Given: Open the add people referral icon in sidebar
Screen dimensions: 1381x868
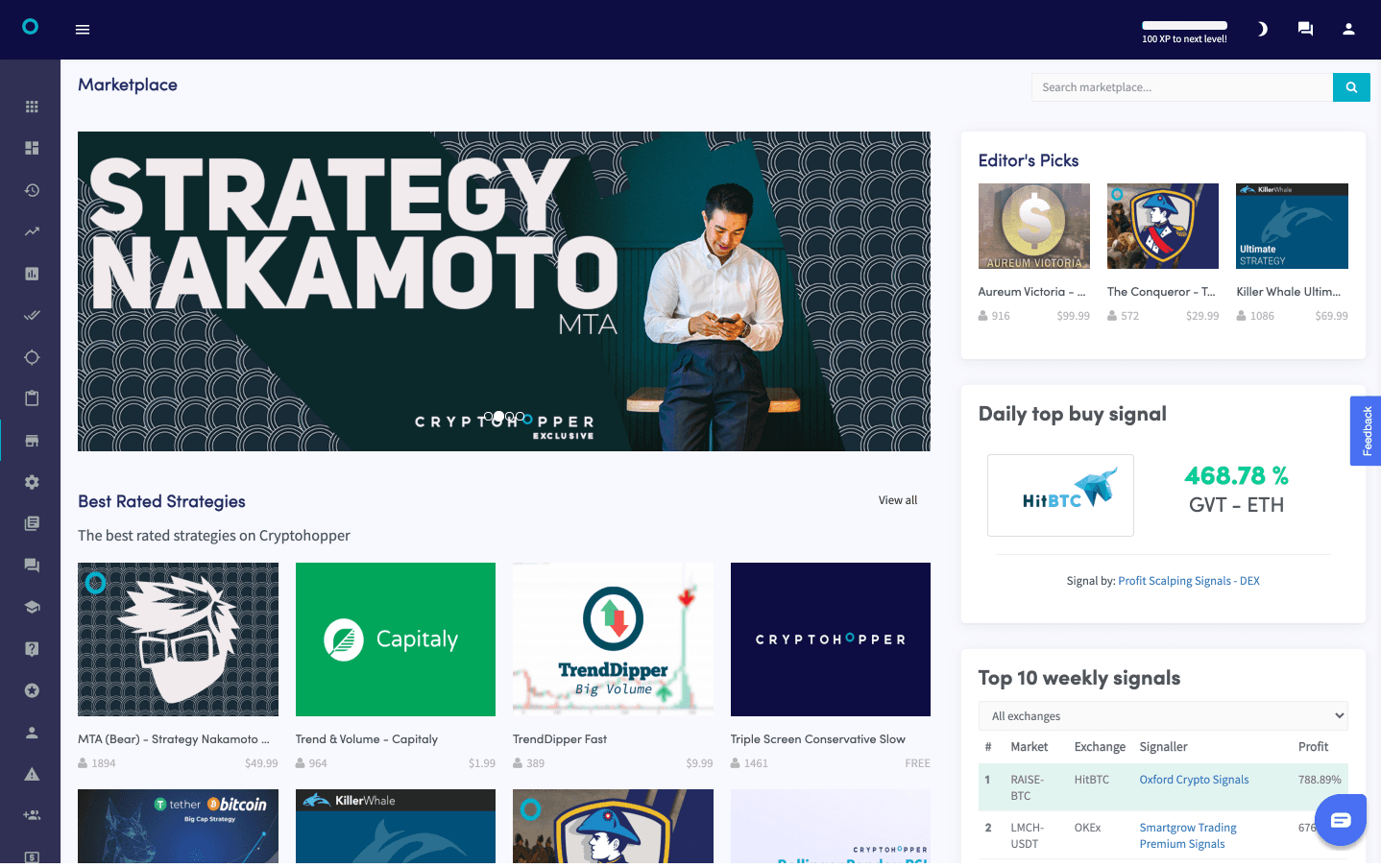Looking at the screenshot, I should 32,815.
